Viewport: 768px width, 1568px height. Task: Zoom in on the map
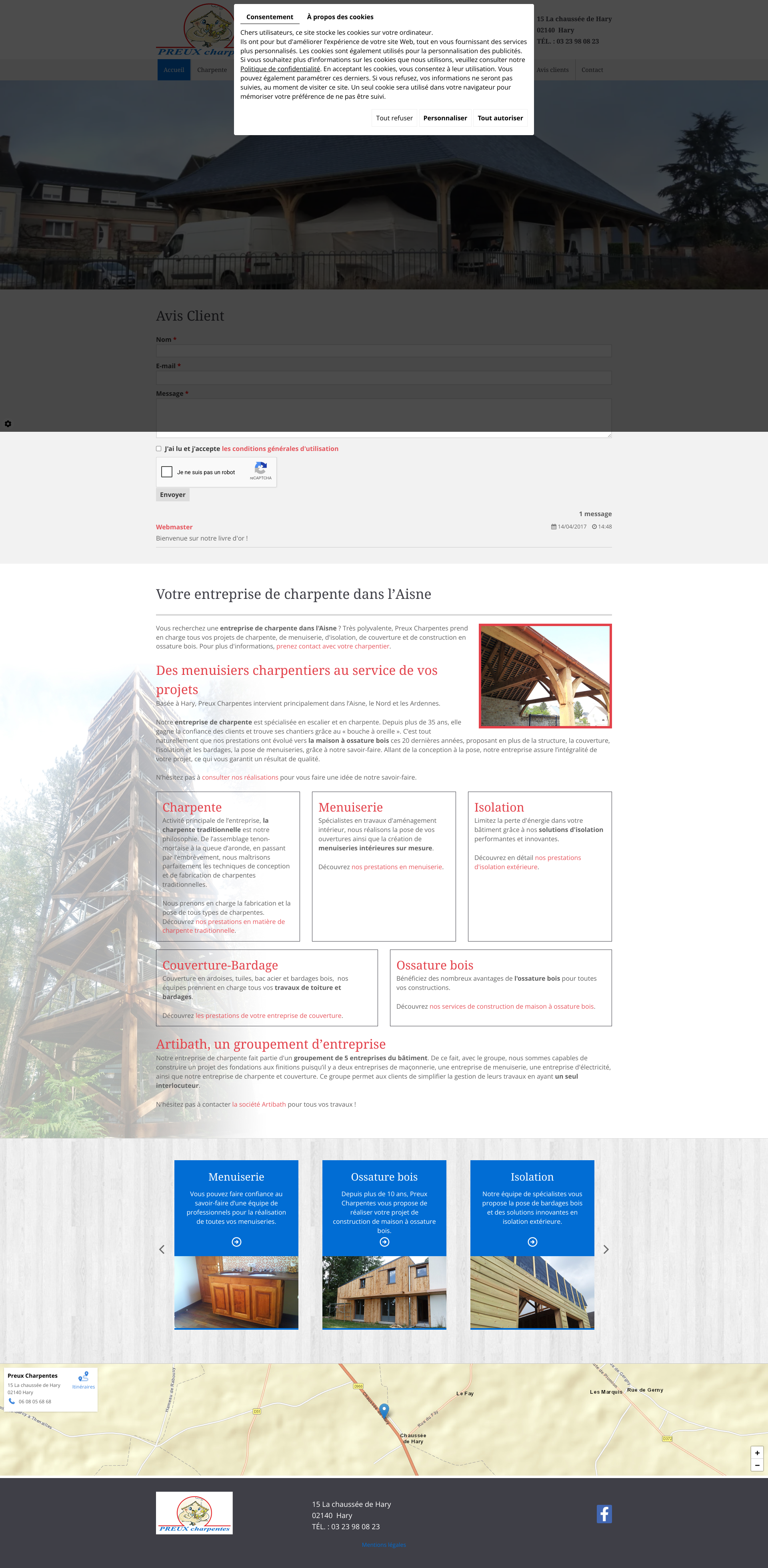[756, 1453]
